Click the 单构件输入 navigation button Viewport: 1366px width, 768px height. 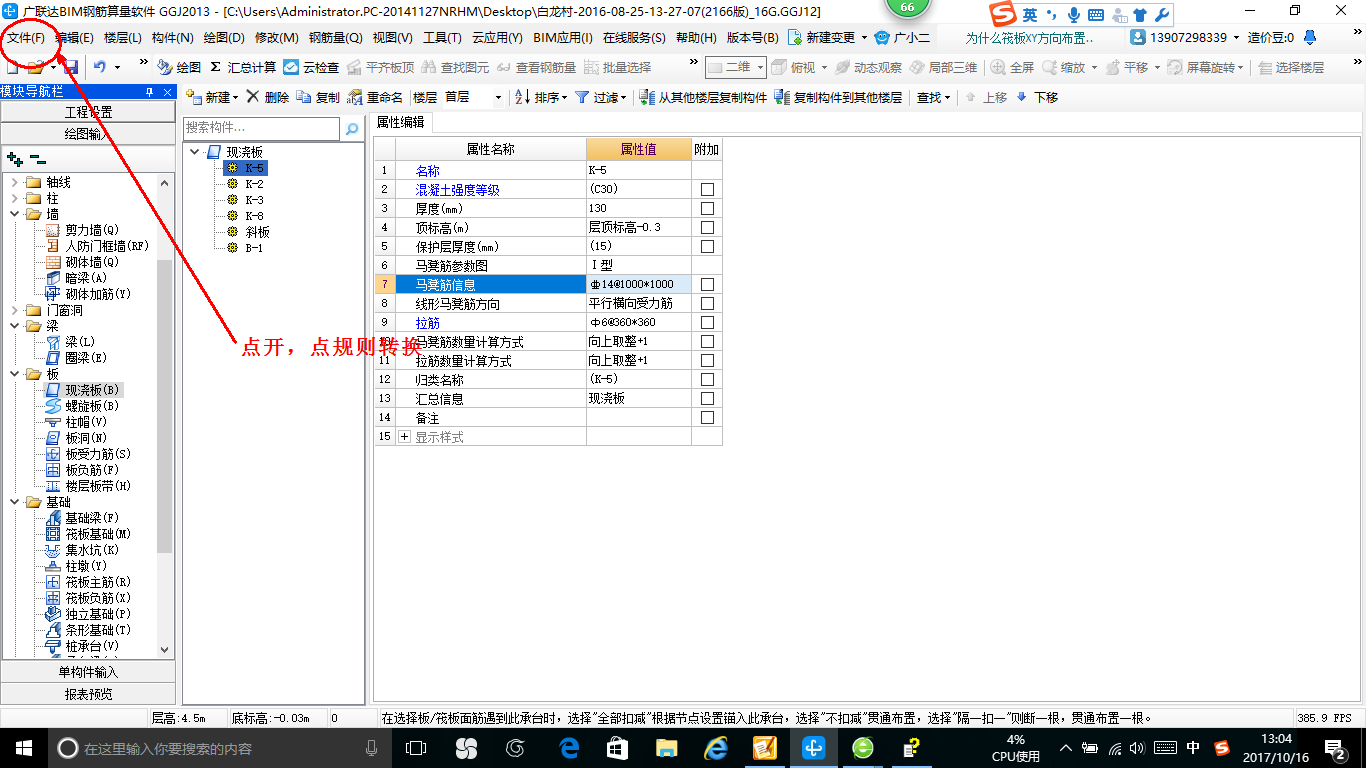click(88, 672)
